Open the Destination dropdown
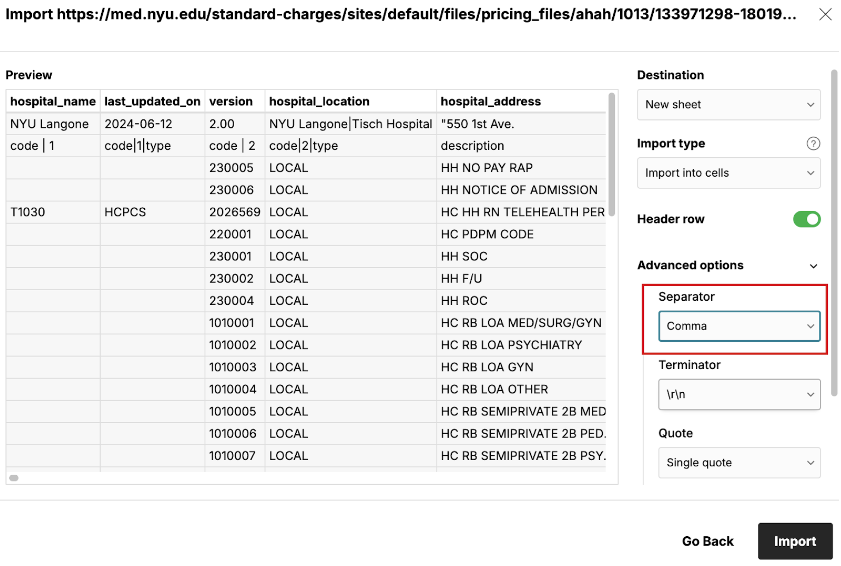Viewport: 841px width, 566px height. coord(728,104)
